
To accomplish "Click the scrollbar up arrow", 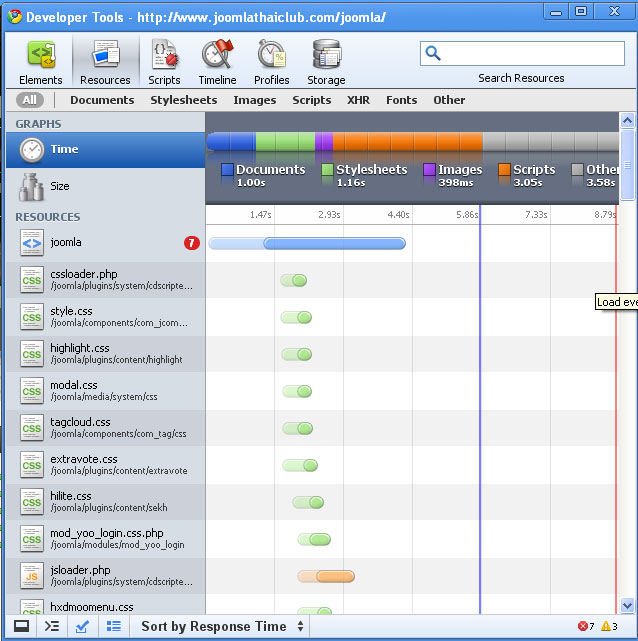I will pyautogui.click(x=627, y=121).
